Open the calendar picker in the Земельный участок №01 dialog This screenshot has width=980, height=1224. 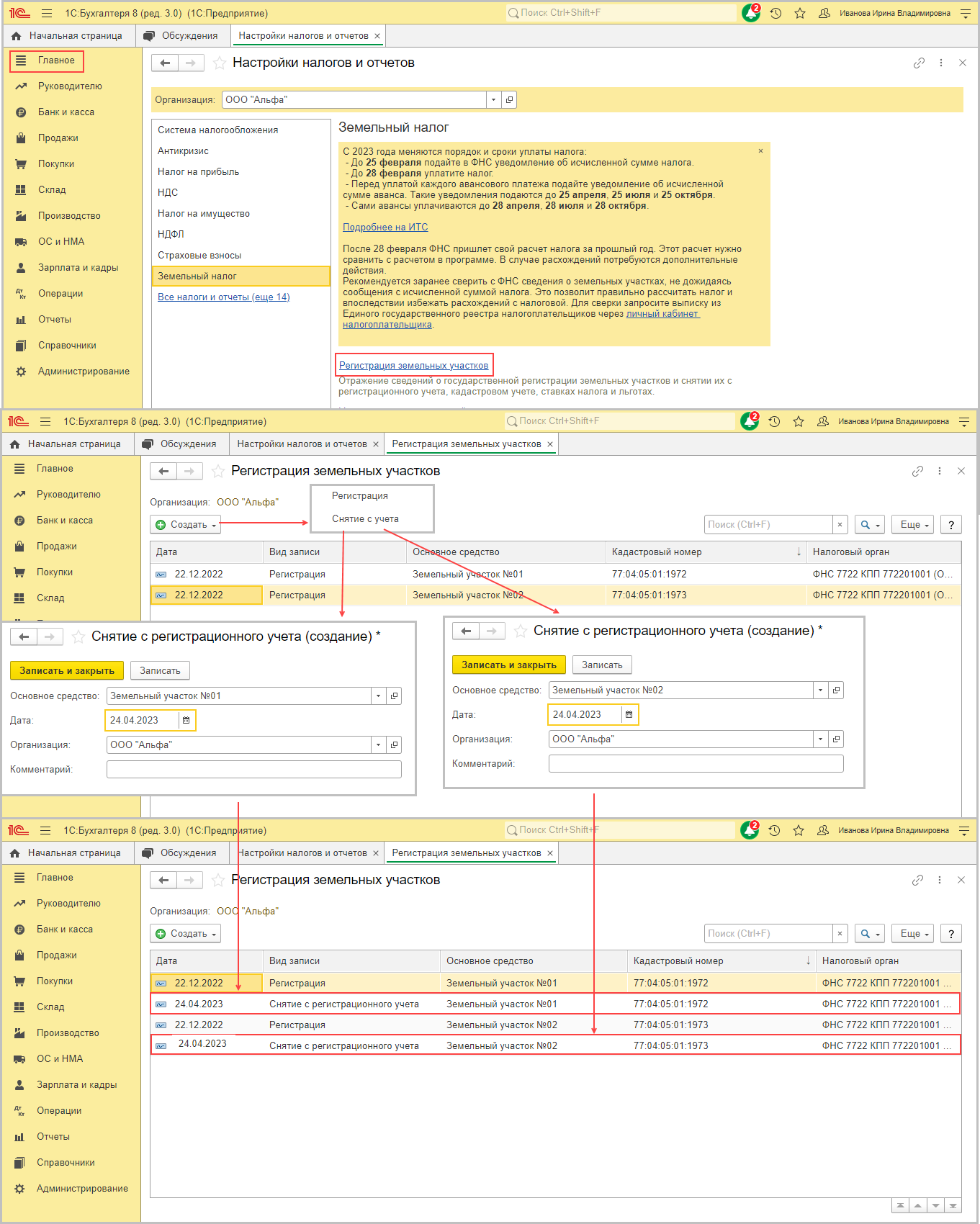[186, 721]
